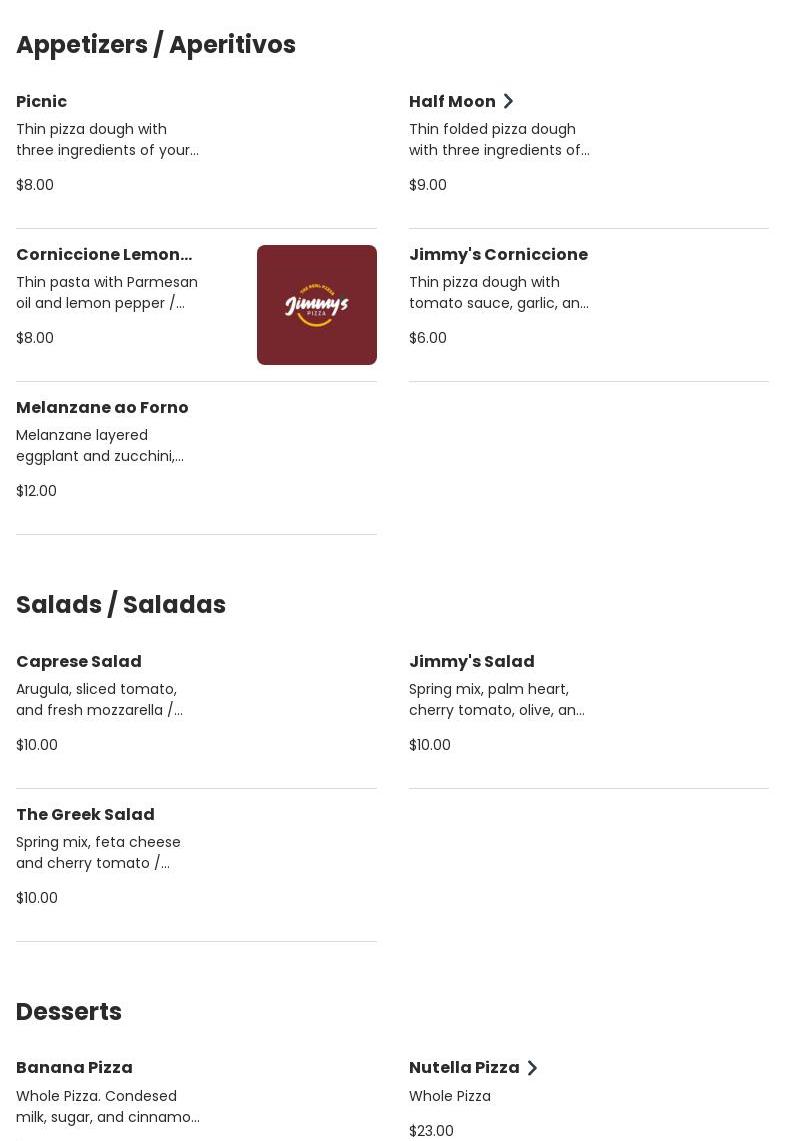785x1141 pixels.
Task: Click the Jimmy's Pizza logo thumbnail
Action: click(x=316, y=305)
